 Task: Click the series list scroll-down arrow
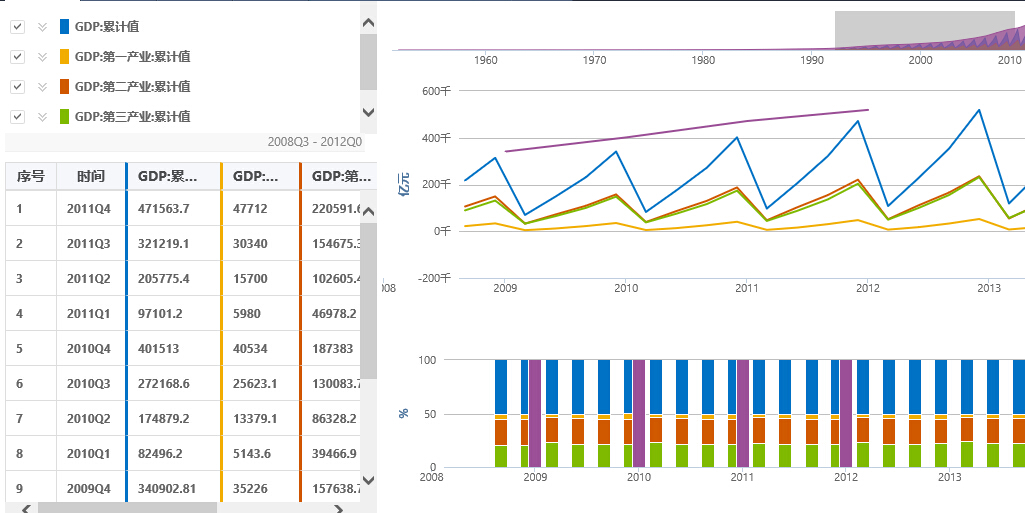pos(368,112)
